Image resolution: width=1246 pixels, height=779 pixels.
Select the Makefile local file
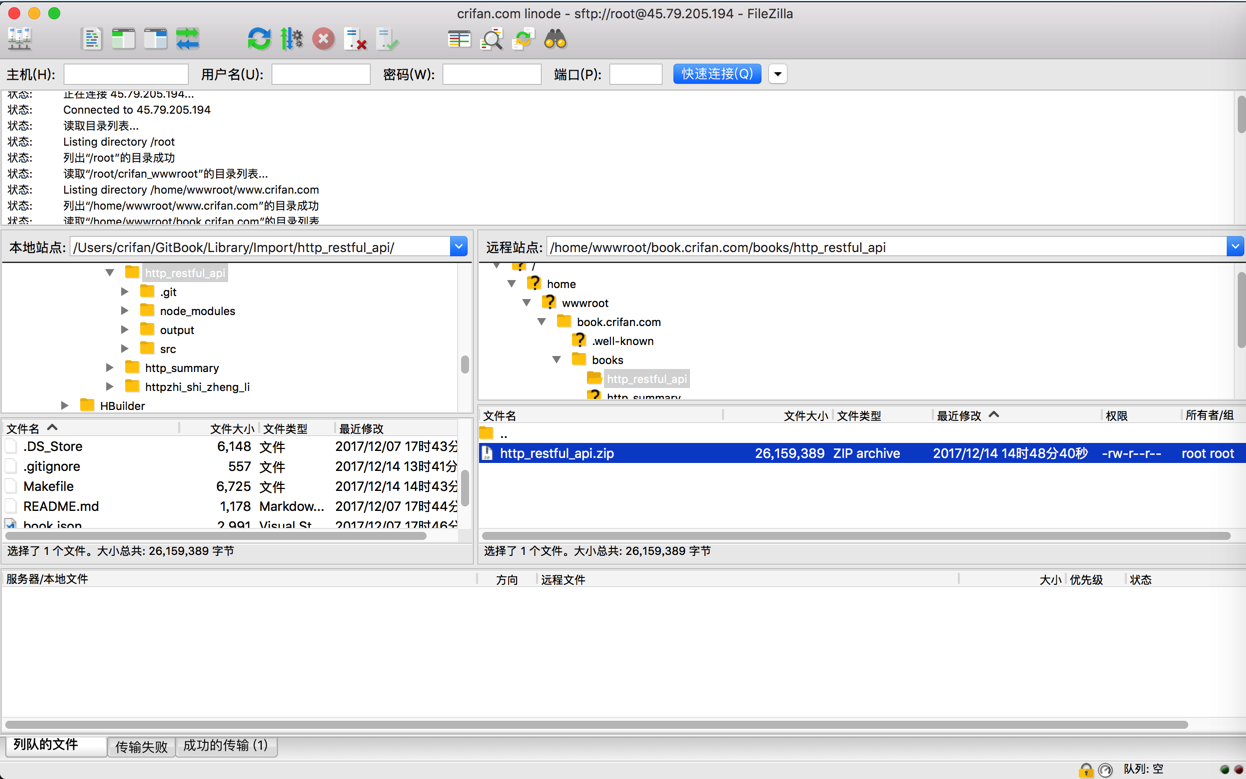click(48, 486)
